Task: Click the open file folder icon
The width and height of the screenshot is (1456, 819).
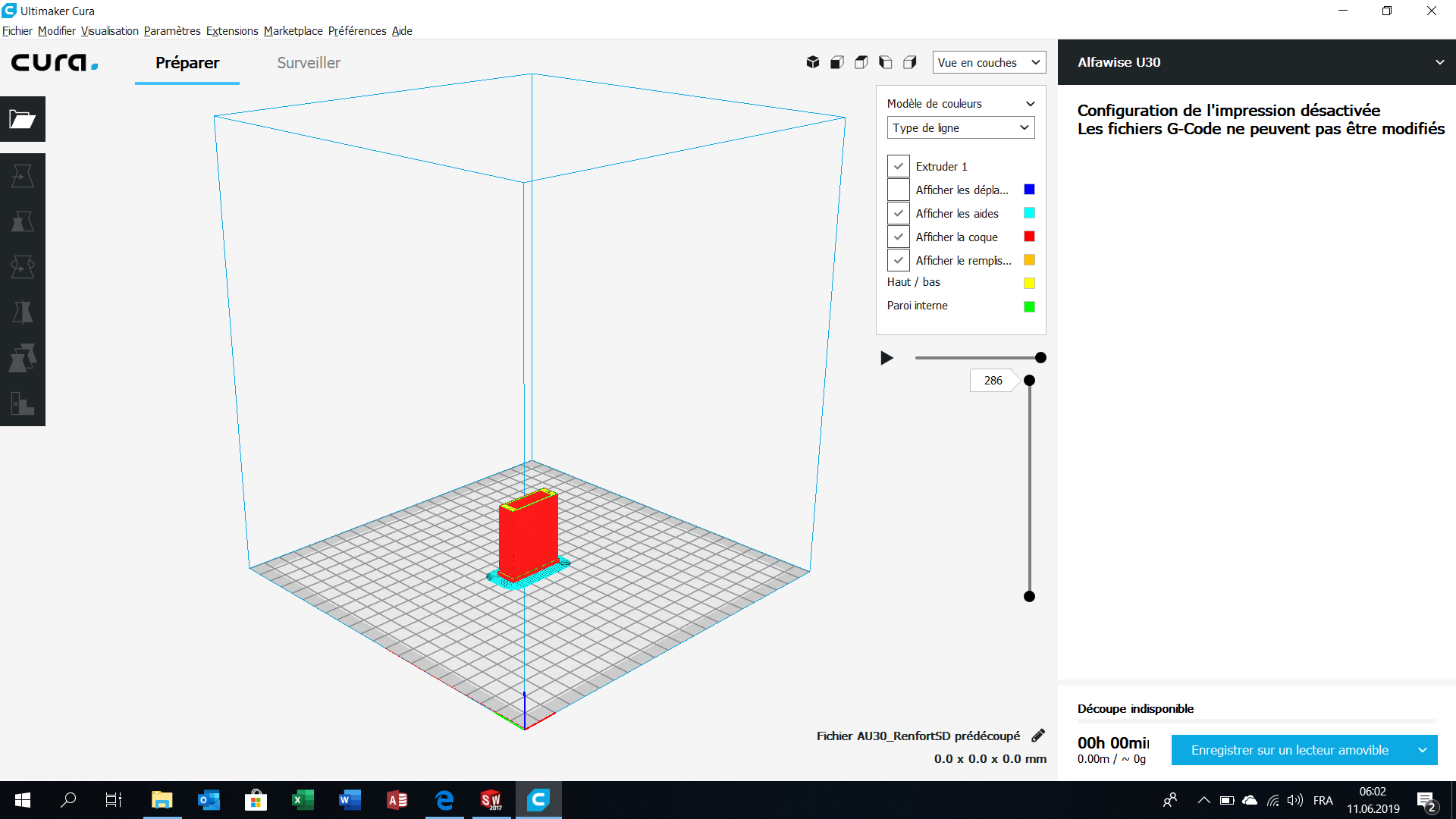Action: coord(22,119)
